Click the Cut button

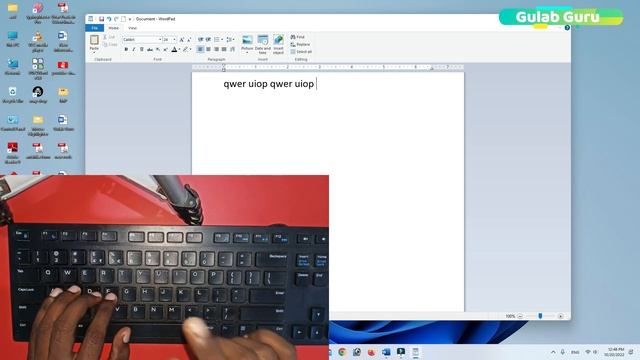pyautogui.click(x=109, y=37)
